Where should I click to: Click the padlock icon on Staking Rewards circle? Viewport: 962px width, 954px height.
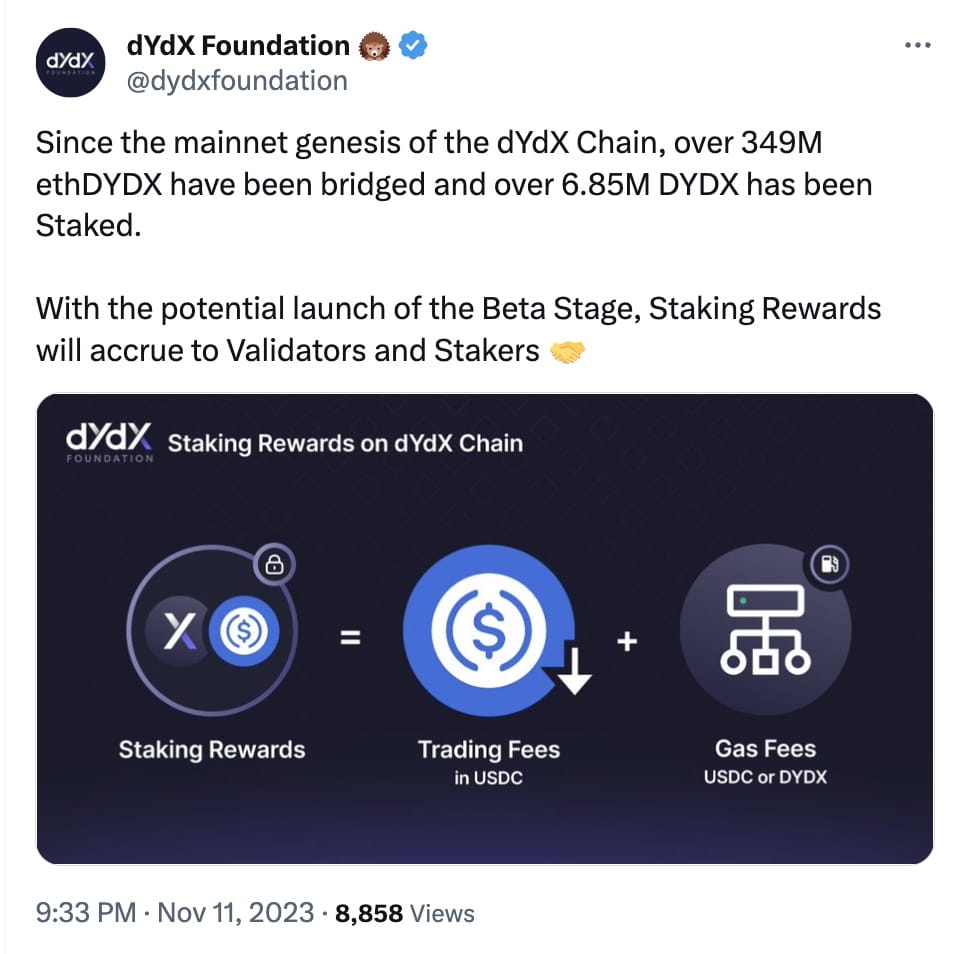tap(275, 563)
